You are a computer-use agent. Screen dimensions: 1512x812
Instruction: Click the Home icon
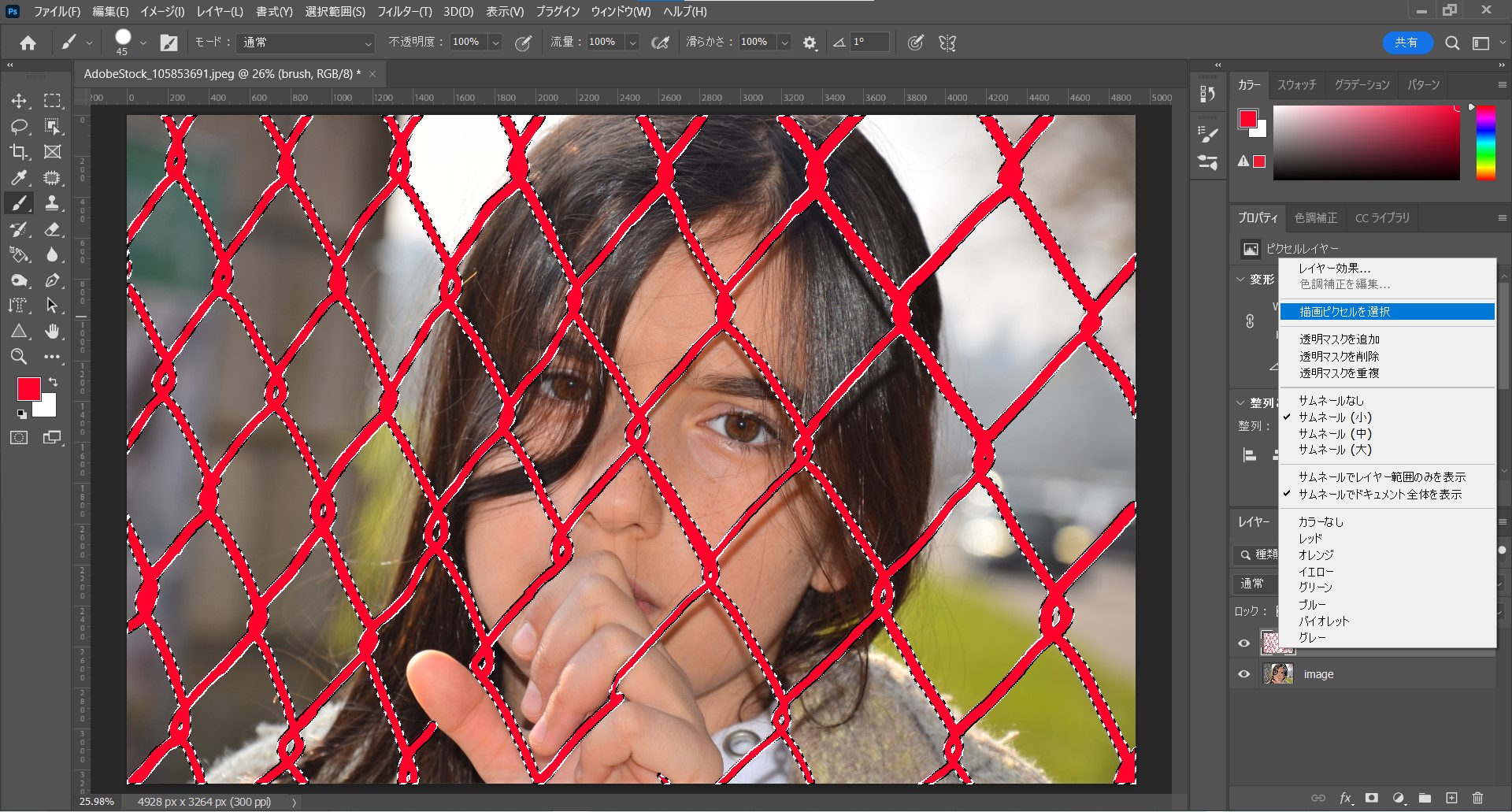coord(28,43)
